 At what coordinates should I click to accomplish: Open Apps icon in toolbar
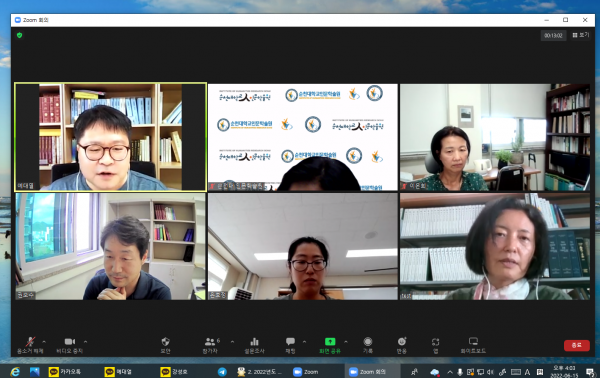(435, 345)
